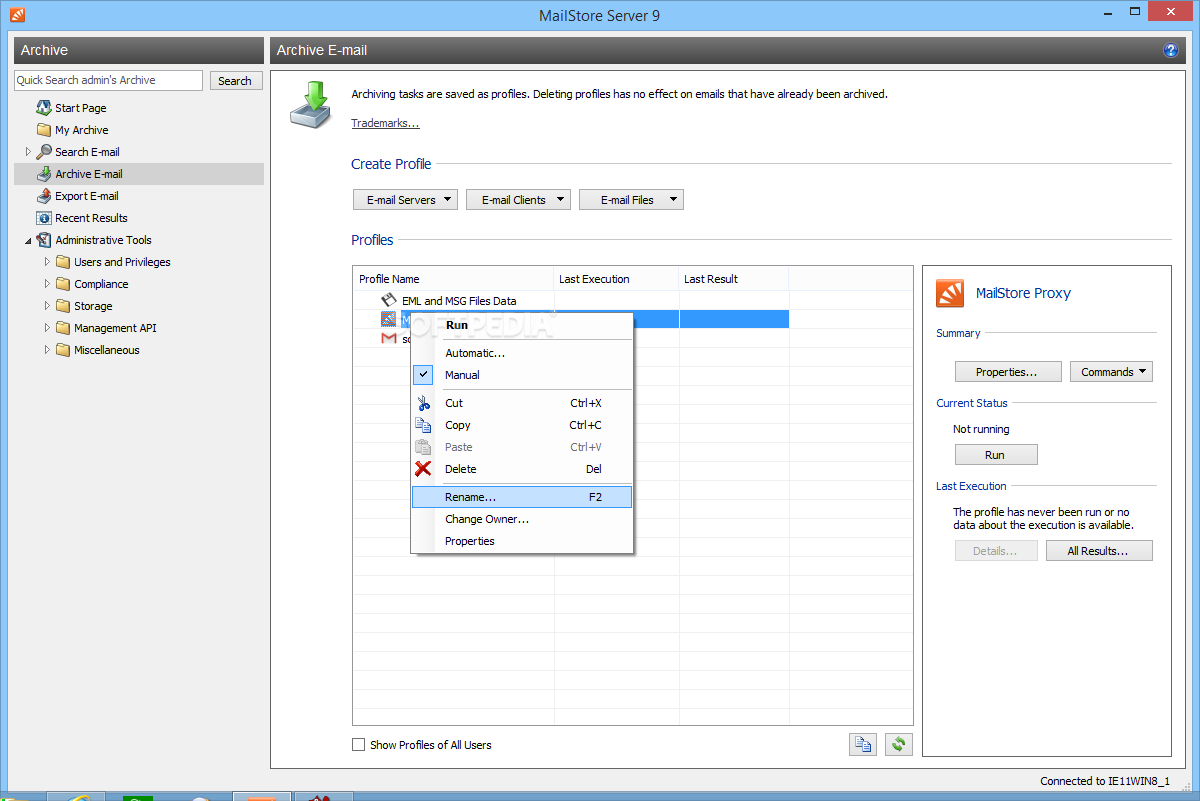Choose Properties in the context menu
The image size is (1200, 801).
pyautogui.click(x=522, y=541)
